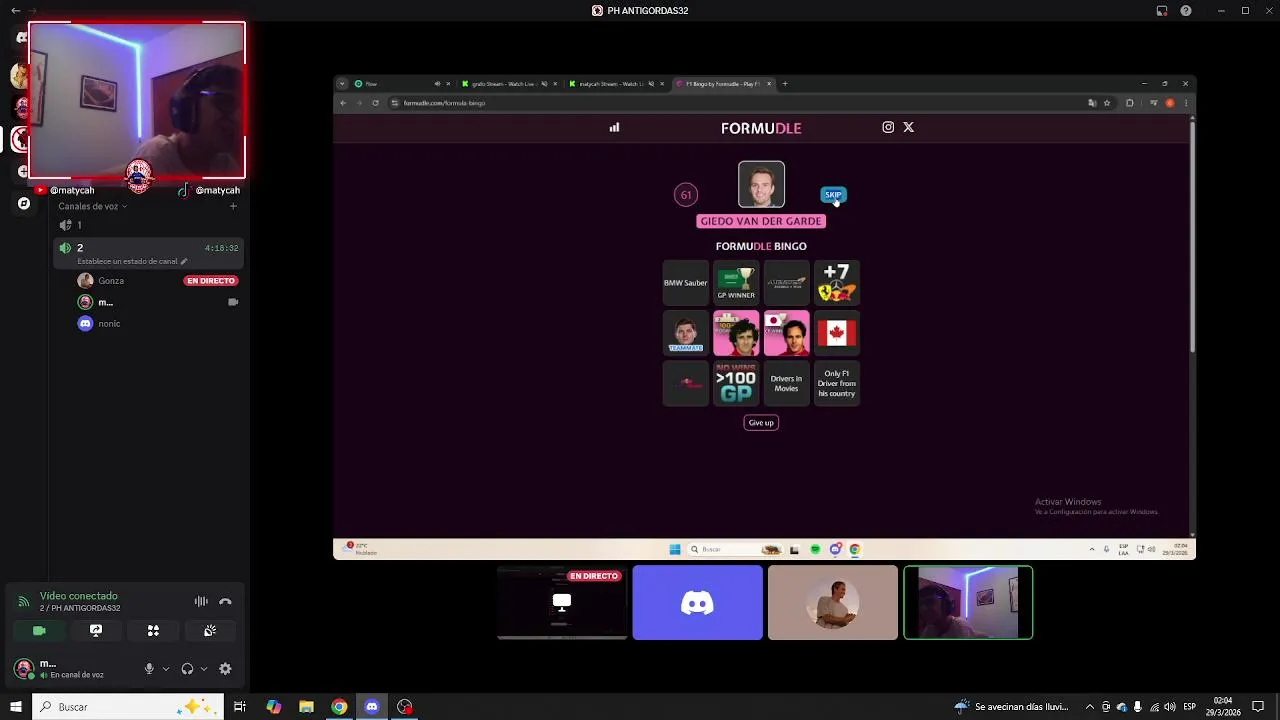
Task: Toggle the Discord camera button
Action: click(39, 631)
